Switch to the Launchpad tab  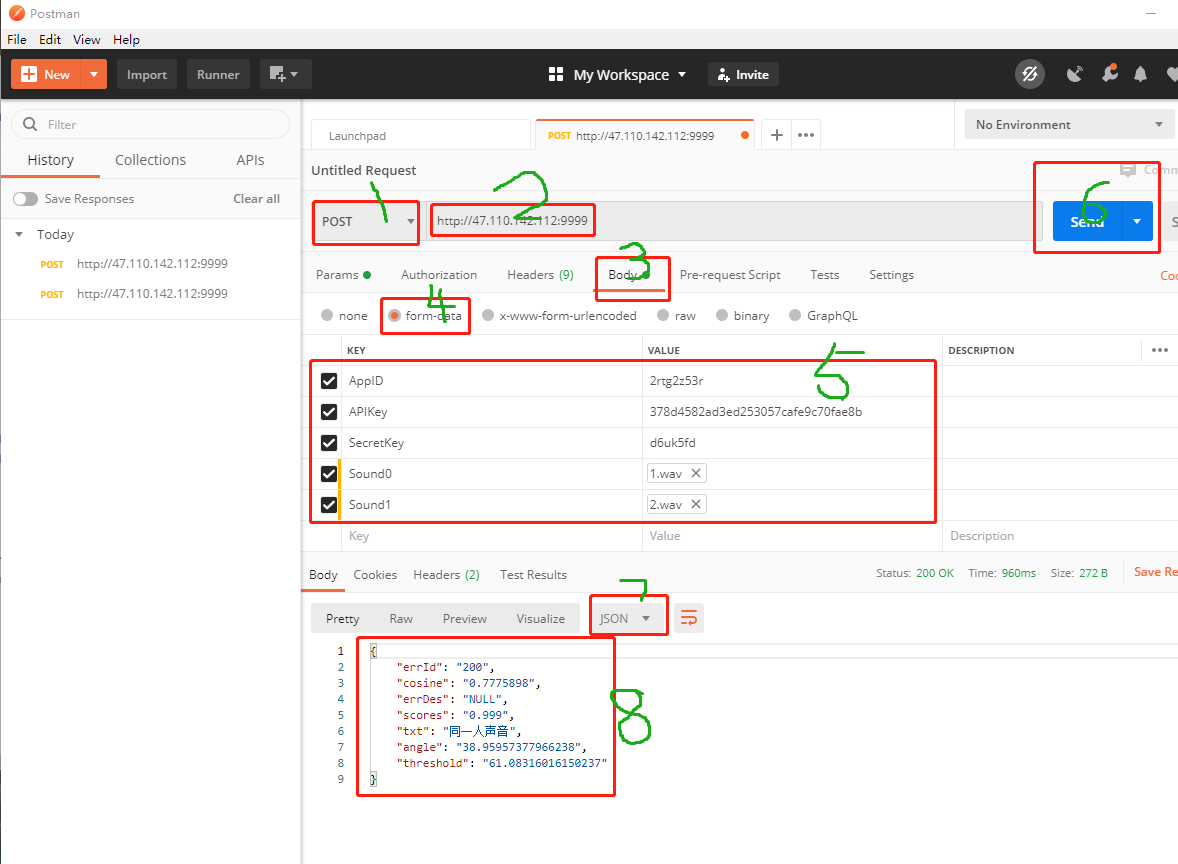click(x=421, y=136)
